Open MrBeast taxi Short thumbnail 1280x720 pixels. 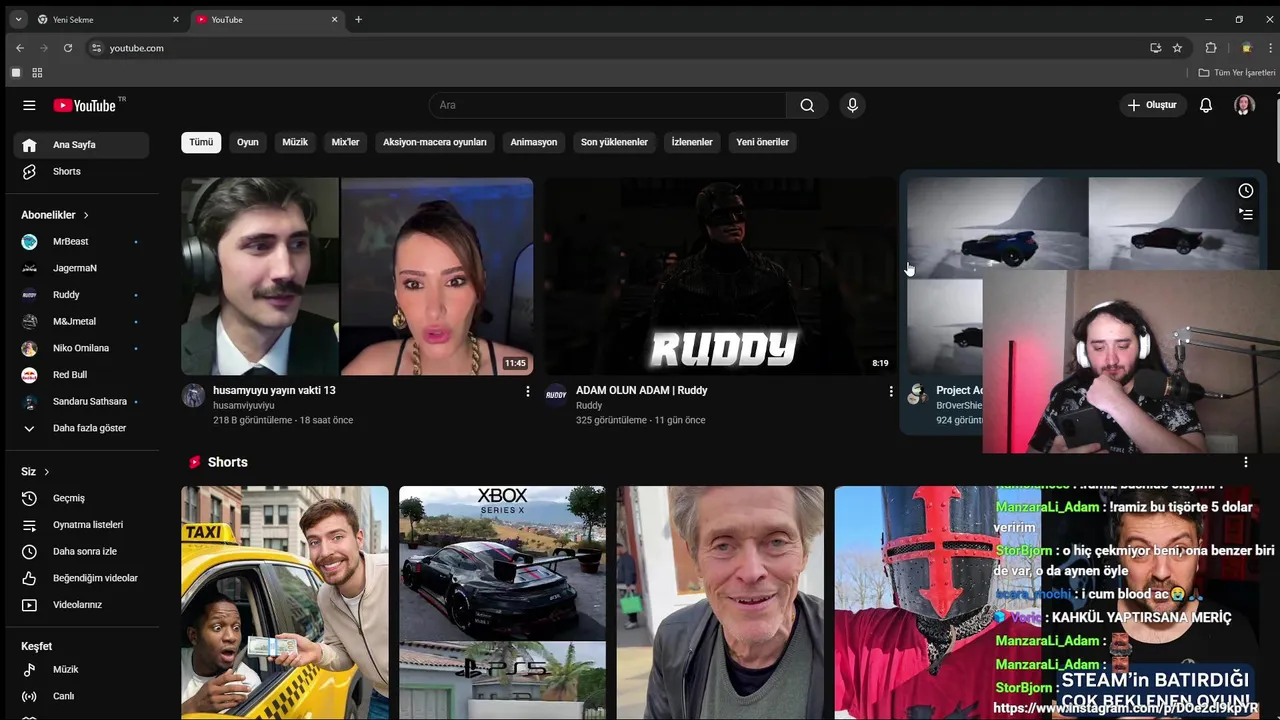click(284, 603)
